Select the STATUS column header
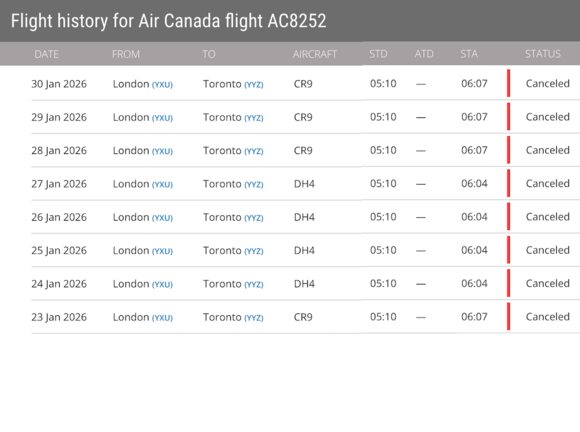Viewport: 580px width, 432px height. (543, 54)
